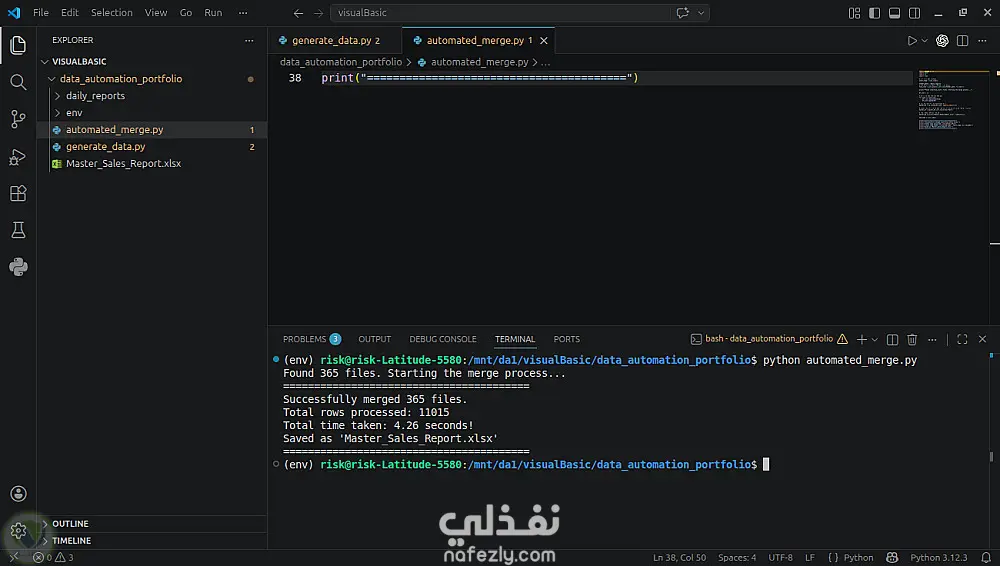Open the Selection menu
Screen dimensions: 1000x566
coord(112,13)
